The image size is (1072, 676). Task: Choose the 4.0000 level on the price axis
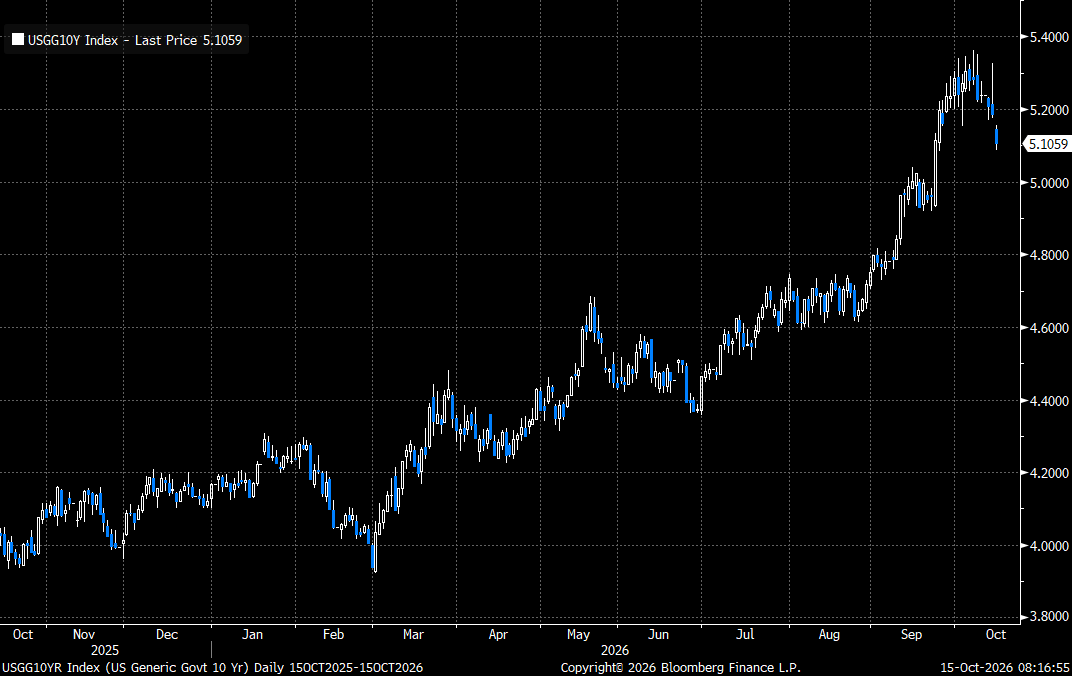pyautogui.click(x=1049, y=546)
